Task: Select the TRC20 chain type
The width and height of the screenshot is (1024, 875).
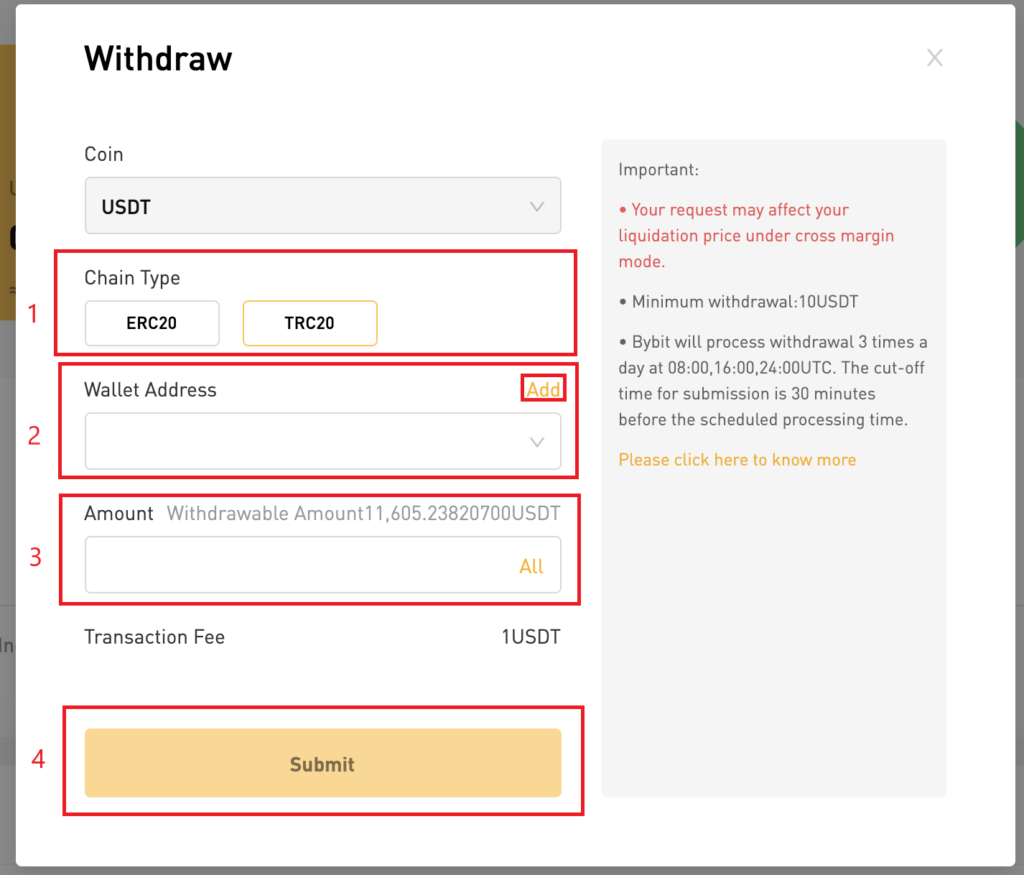Action: [309, 323]
